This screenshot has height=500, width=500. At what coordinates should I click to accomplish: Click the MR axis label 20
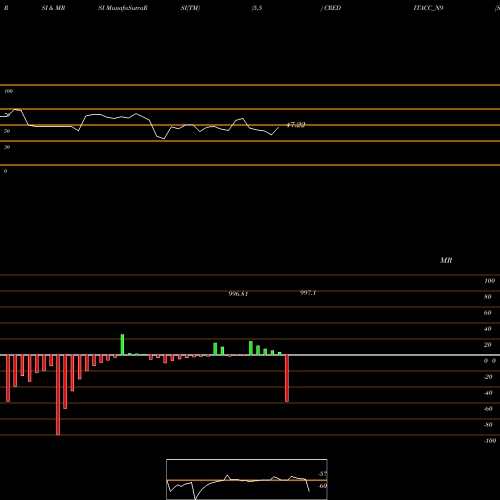click(x=488, y=345)
